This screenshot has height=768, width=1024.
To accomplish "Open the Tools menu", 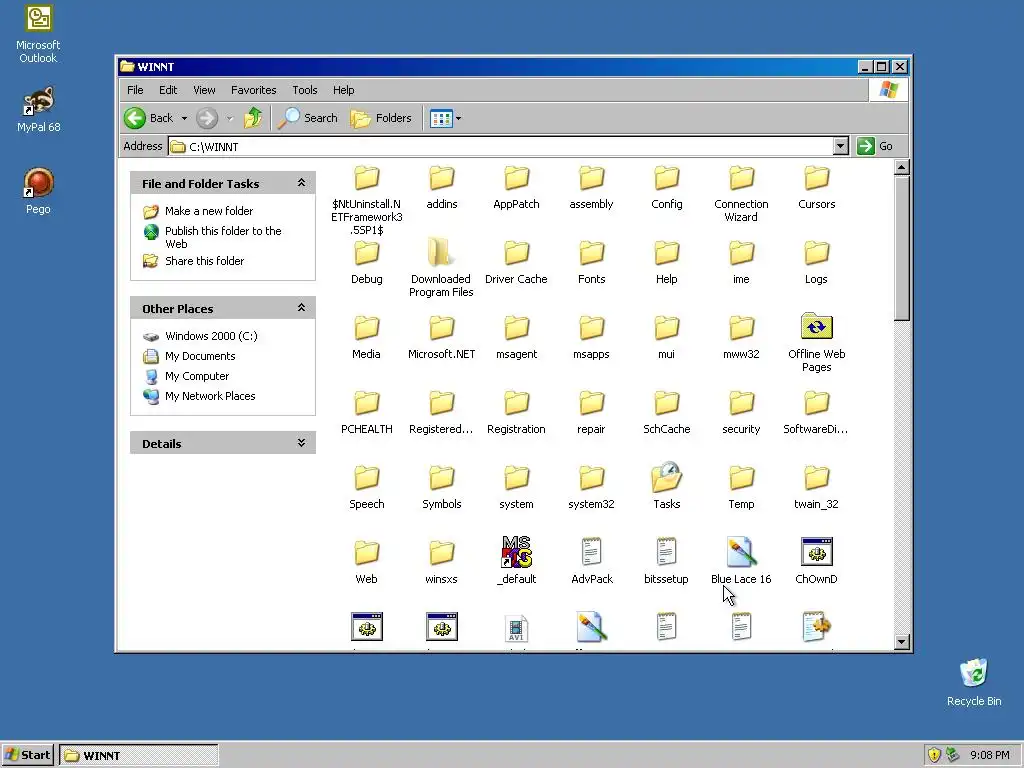I will (x=304, y=90).
